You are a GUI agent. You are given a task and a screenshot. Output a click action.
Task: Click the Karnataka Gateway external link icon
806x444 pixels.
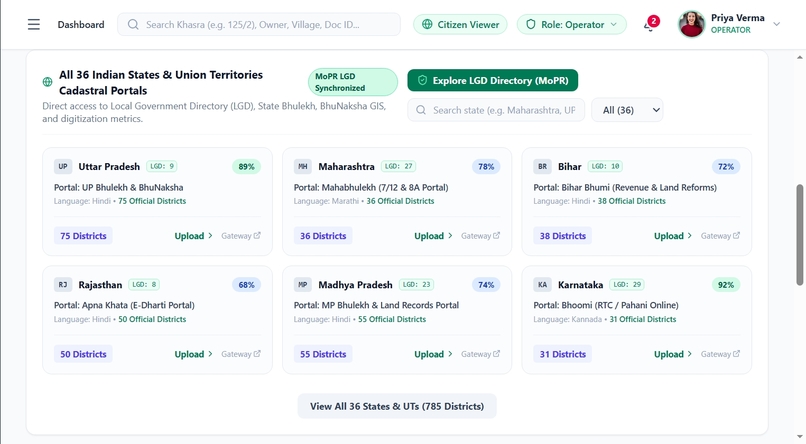point(736,354)
